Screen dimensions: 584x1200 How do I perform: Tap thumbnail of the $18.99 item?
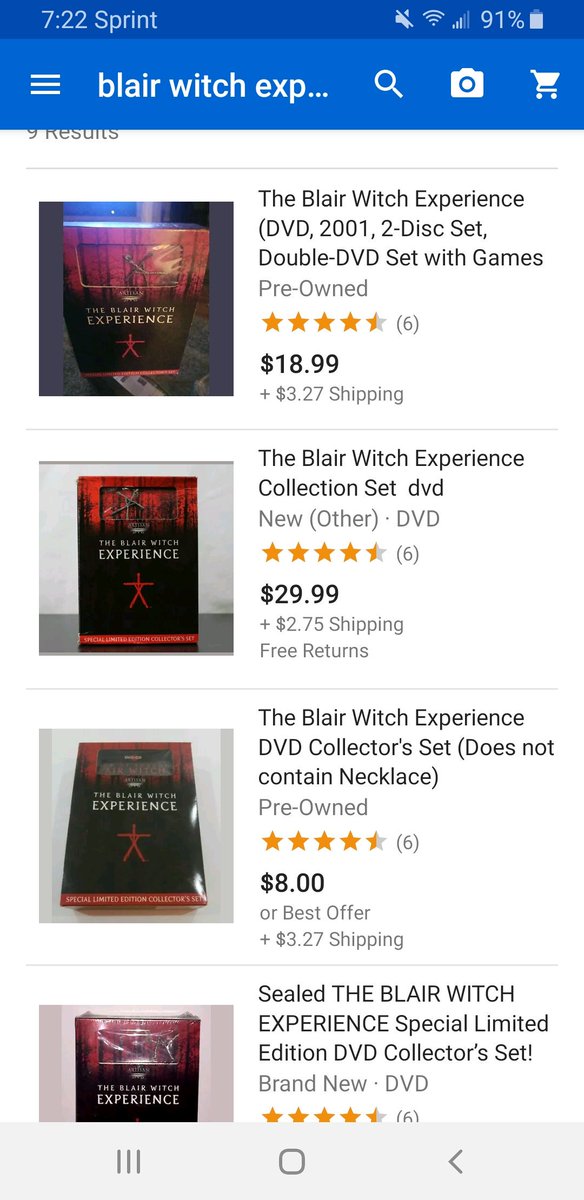click(136, 299)
